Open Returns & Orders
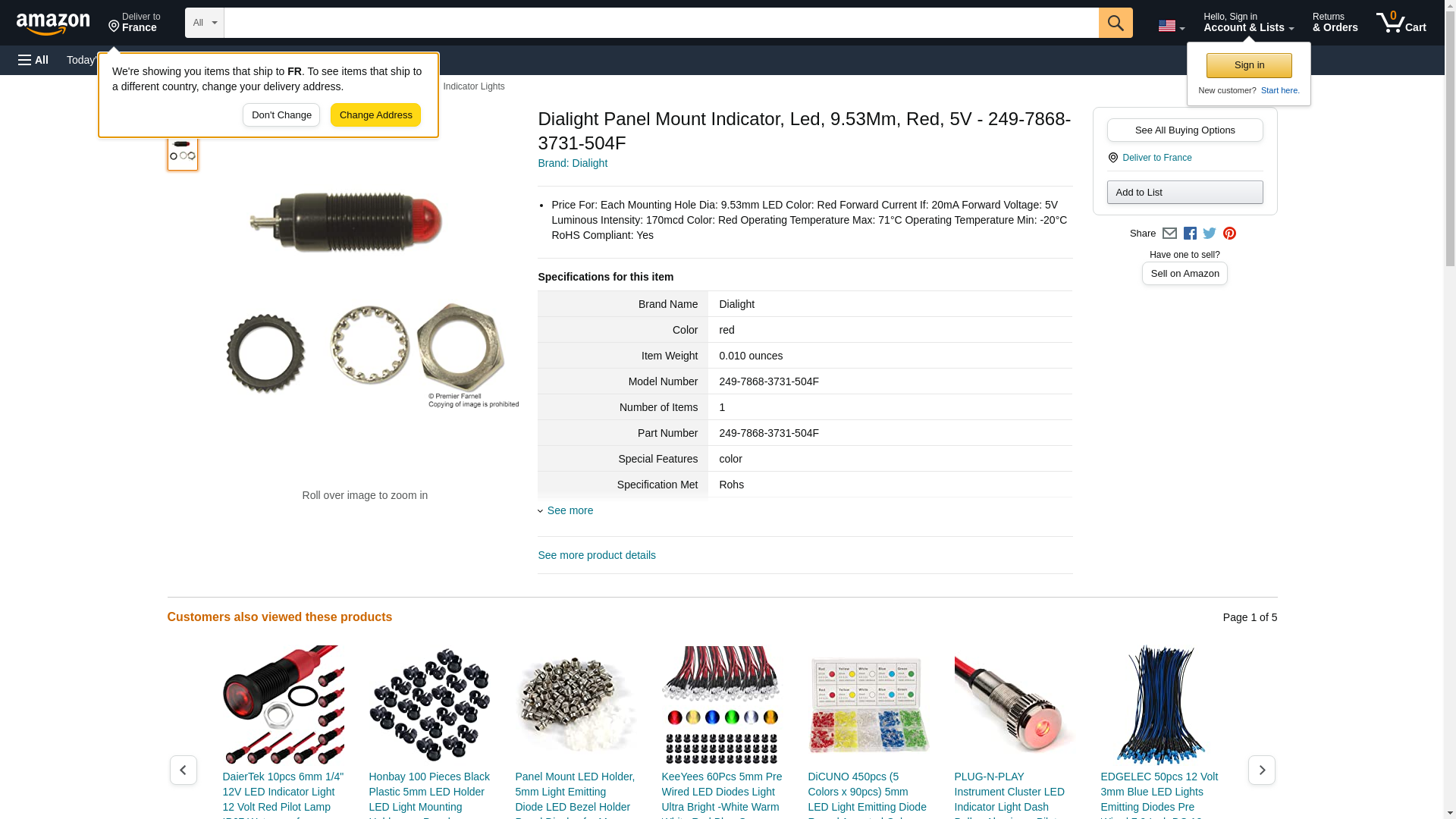The image size is (1456, 819). click(1335, 23)
